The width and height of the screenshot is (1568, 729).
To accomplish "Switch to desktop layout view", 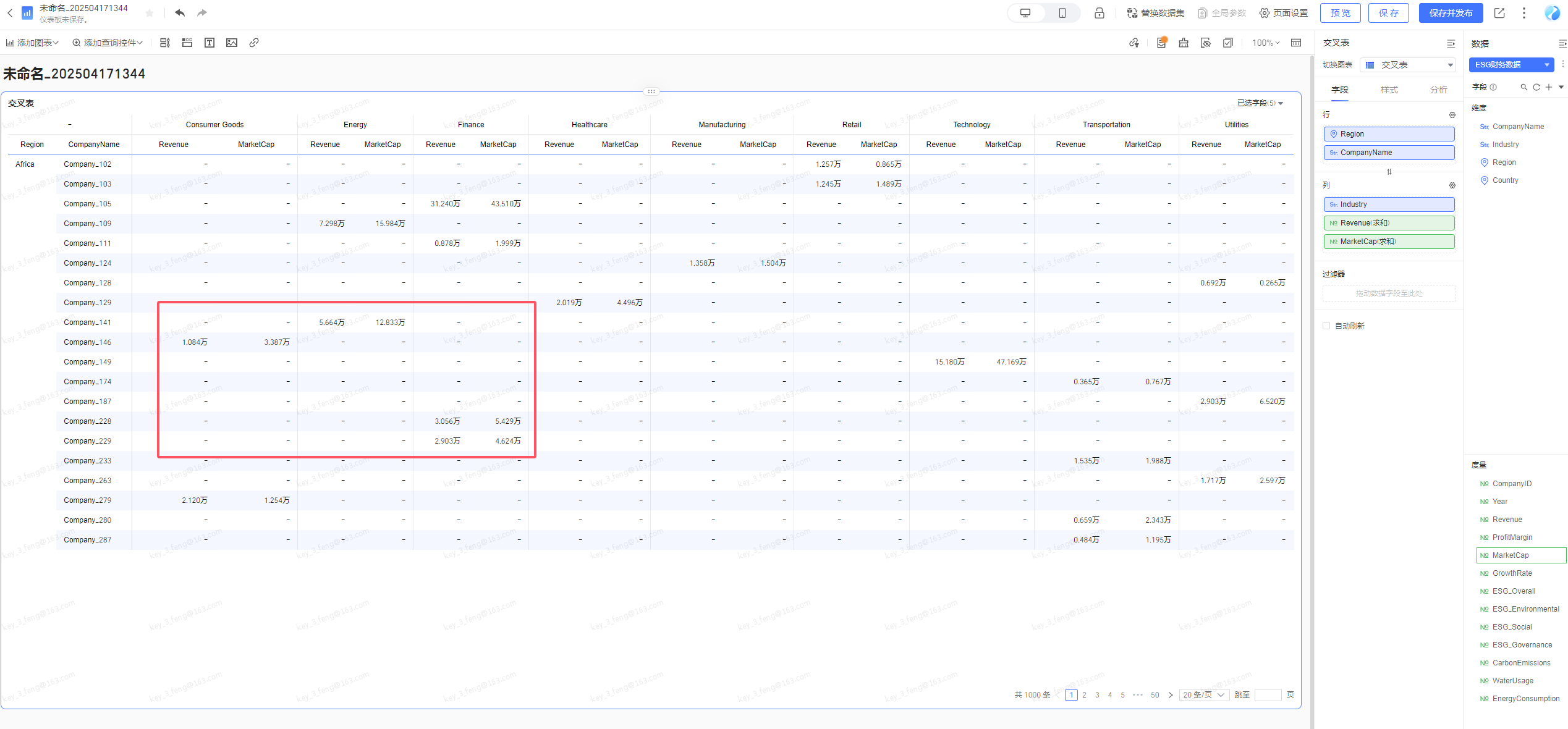I will (1026, 13).
